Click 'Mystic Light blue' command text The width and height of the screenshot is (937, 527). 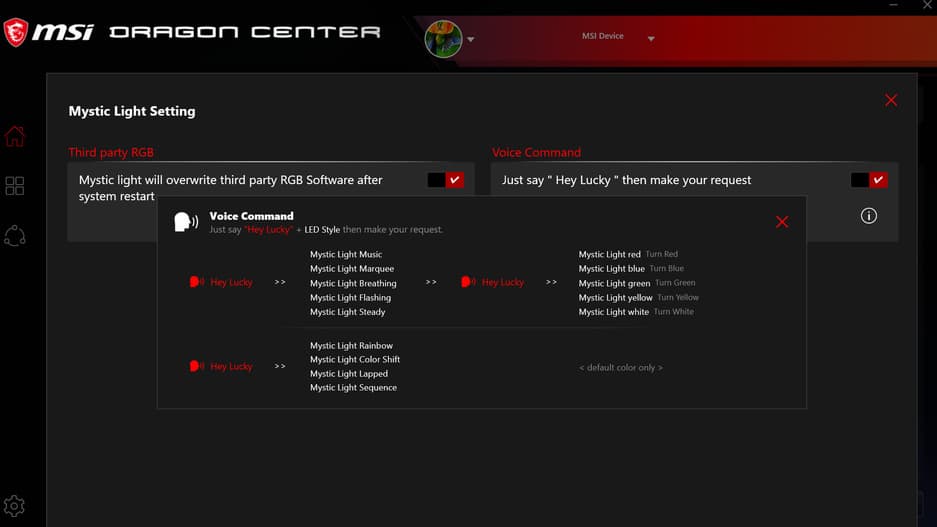[x=611, y=269]
